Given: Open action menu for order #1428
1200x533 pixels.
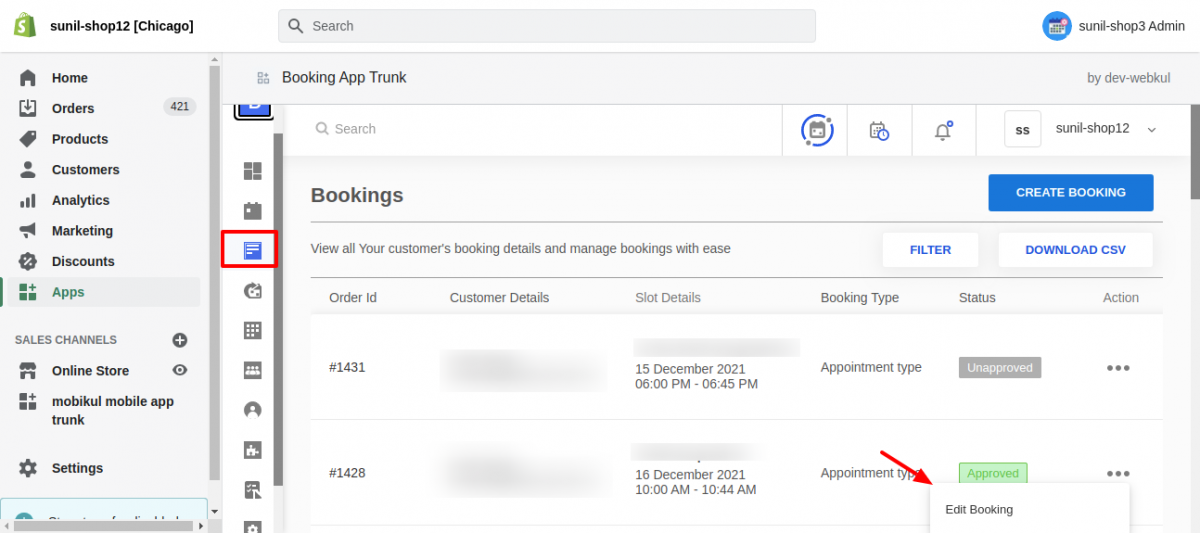Looking at the screenshot, I should (x=1118, y=473).
